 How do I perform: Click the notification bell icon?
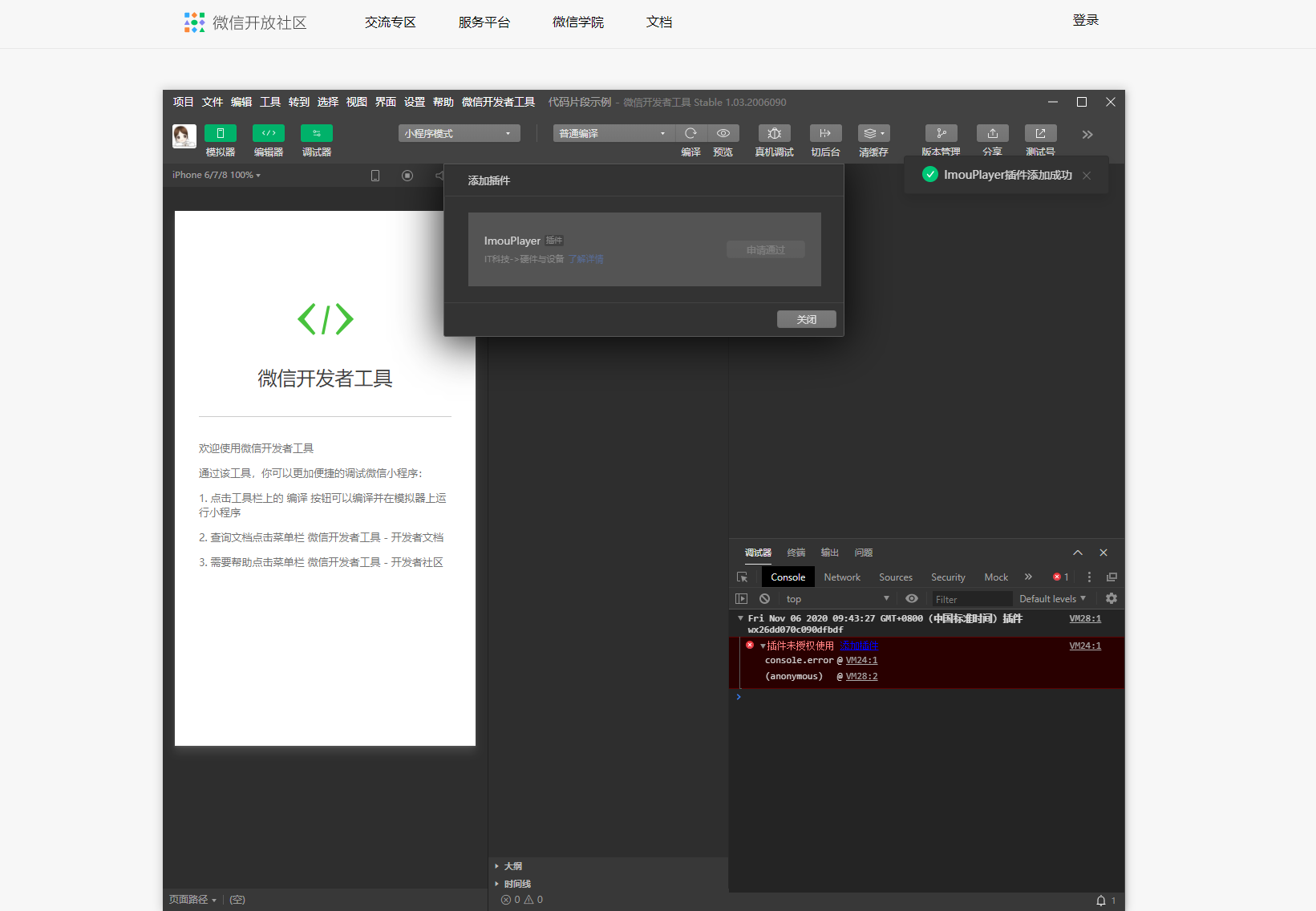[x=1101, y=901]
